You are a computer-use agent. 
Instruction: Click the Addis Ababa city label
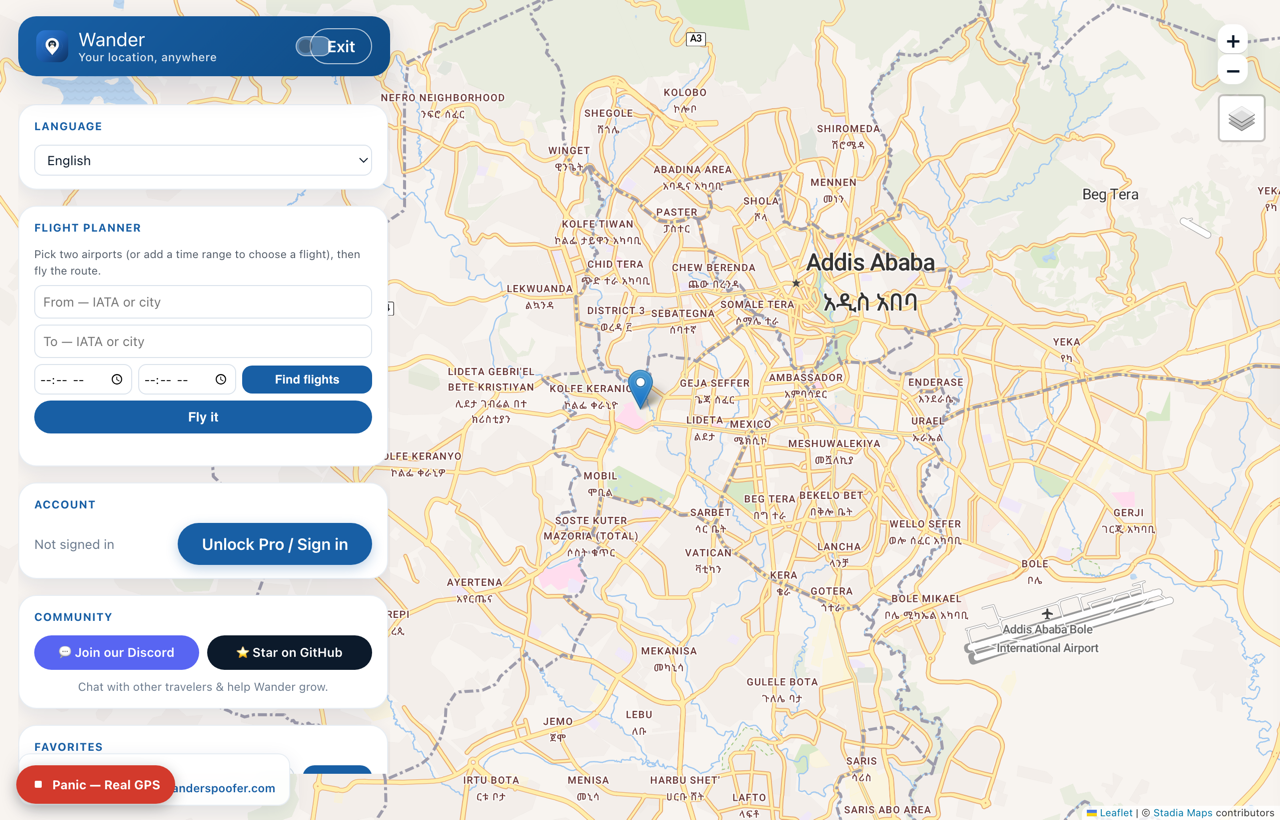870,262
